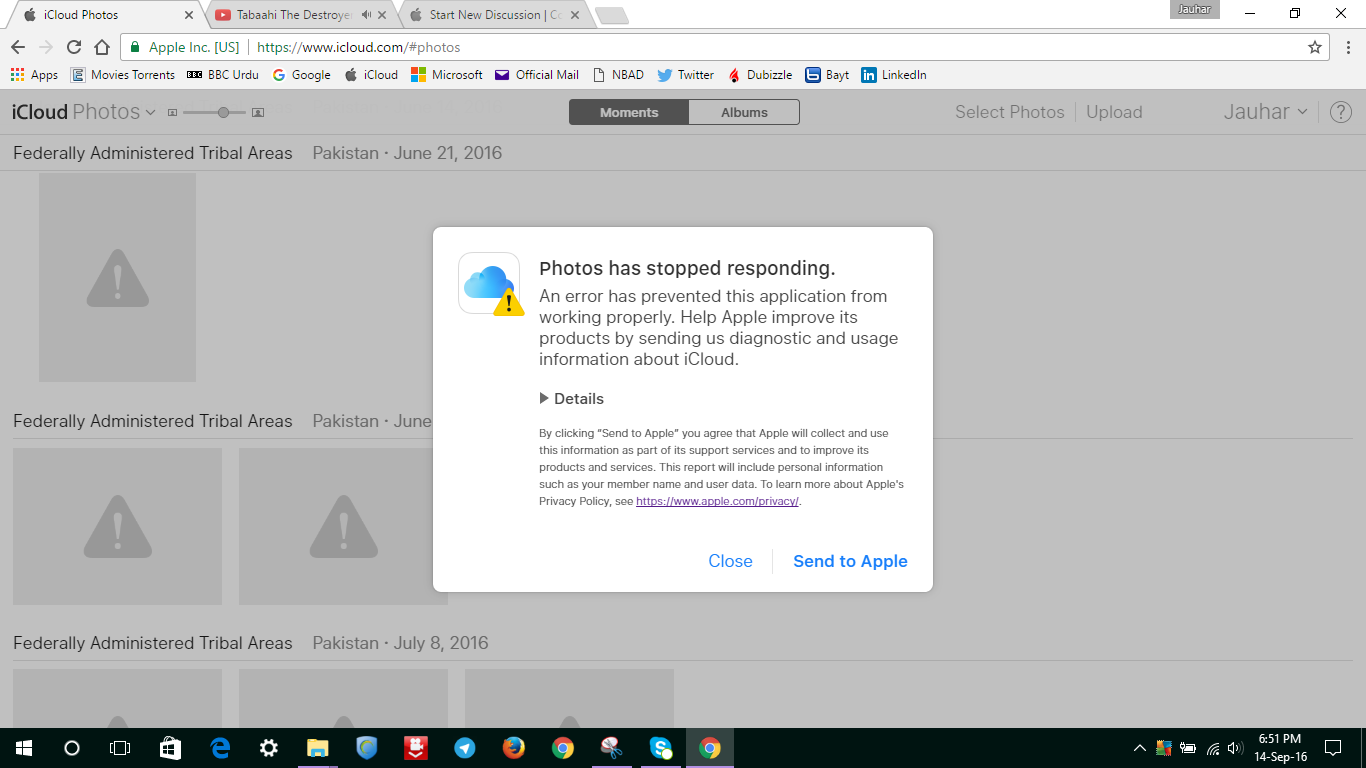
Task: Click the AVG antivirus tray icon
Action: coord(1164,748)
